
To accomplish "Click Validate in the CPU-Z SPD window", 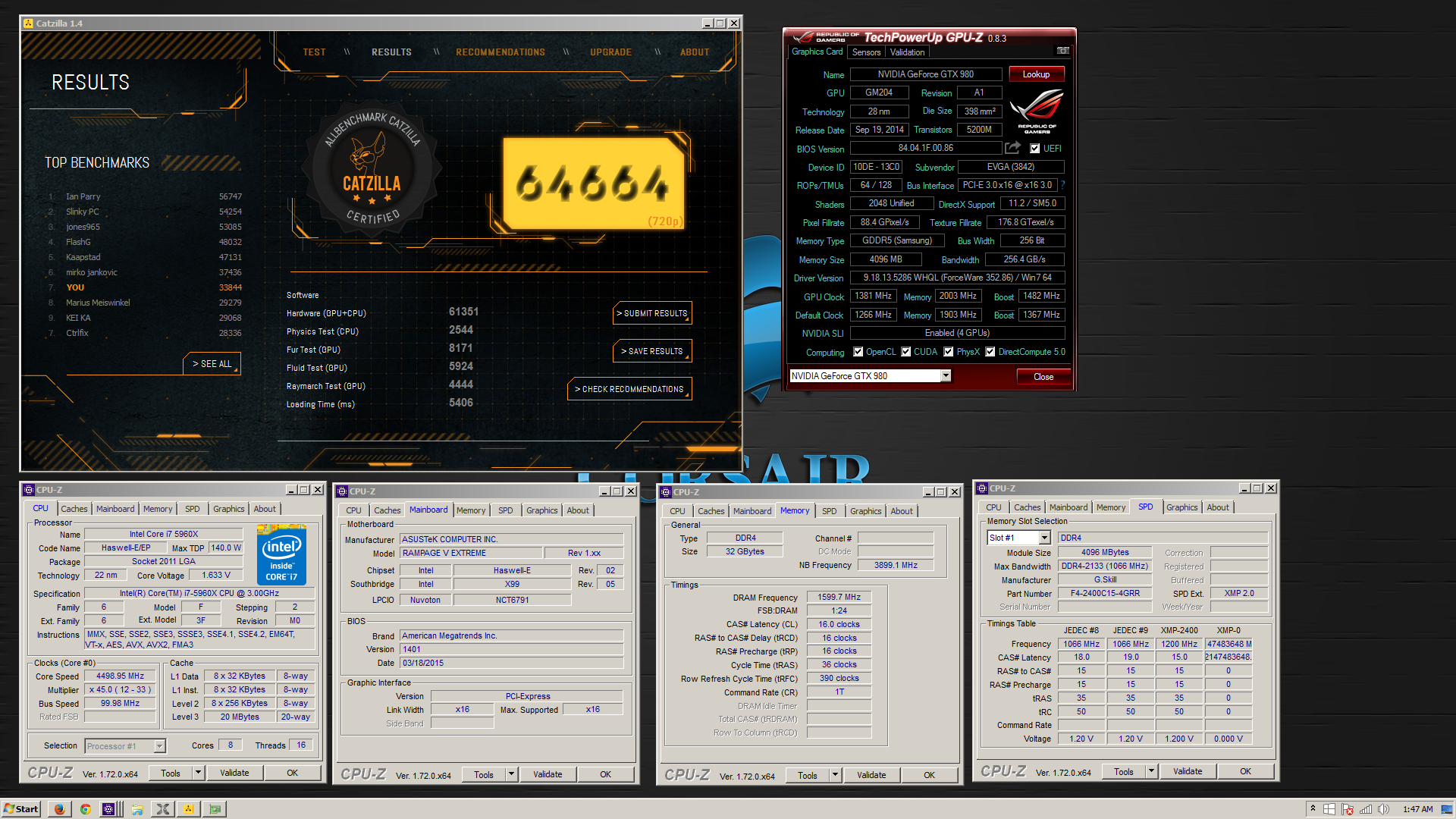I will click(x=1188, y=771).
